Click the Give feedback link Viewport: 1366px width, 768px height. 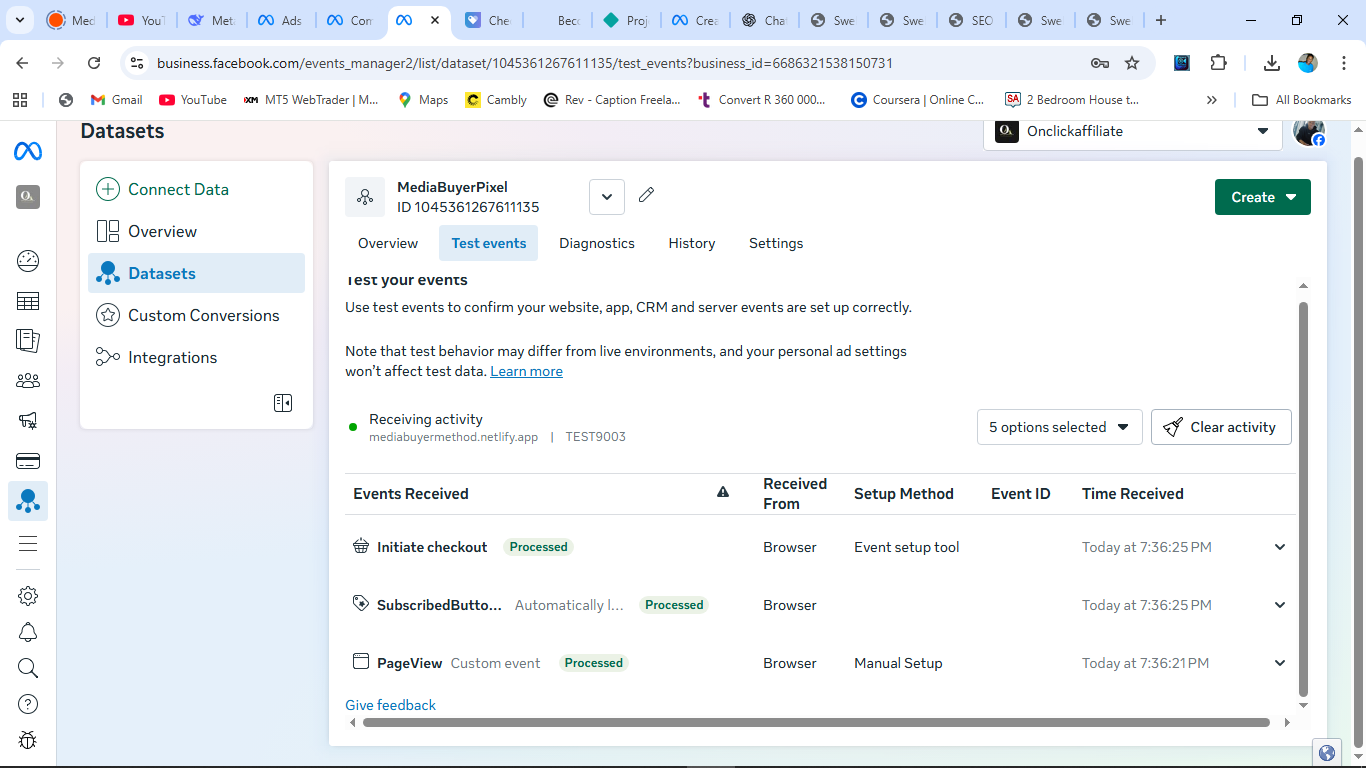[390, 705]
